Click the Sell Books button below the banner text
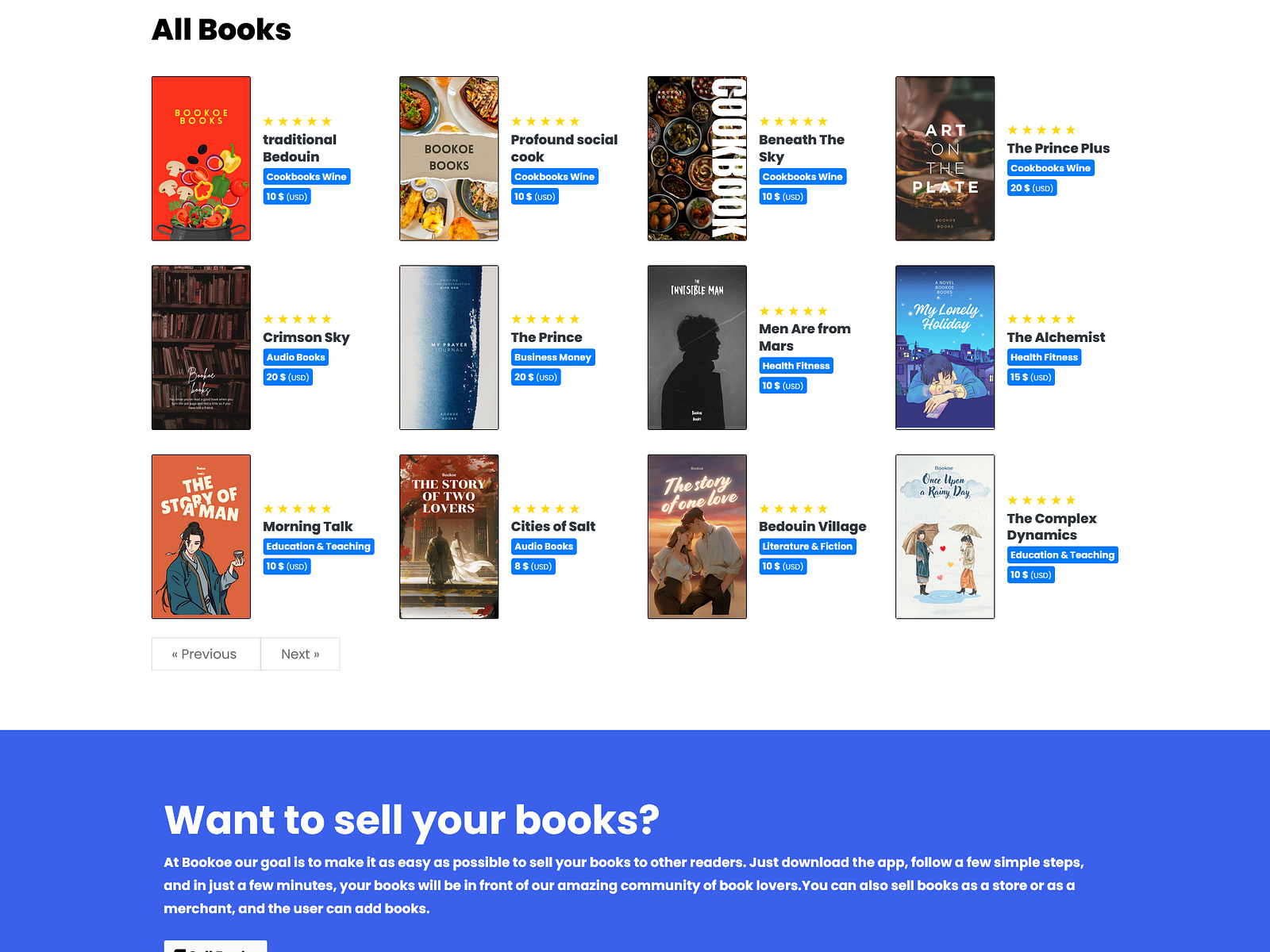The width and height of the screenshot is (1270, 952). click(x=215, y=949)
